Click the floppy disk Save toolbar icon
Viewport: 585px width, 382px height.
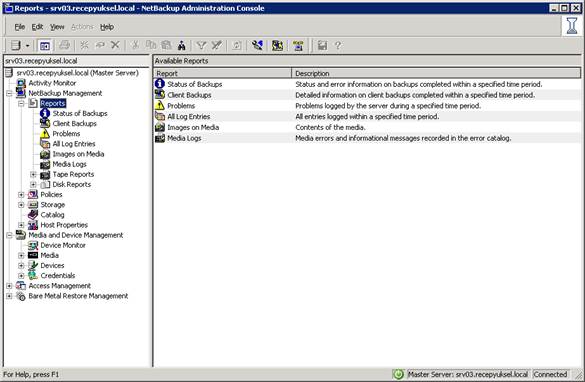(x=322, y=46)
